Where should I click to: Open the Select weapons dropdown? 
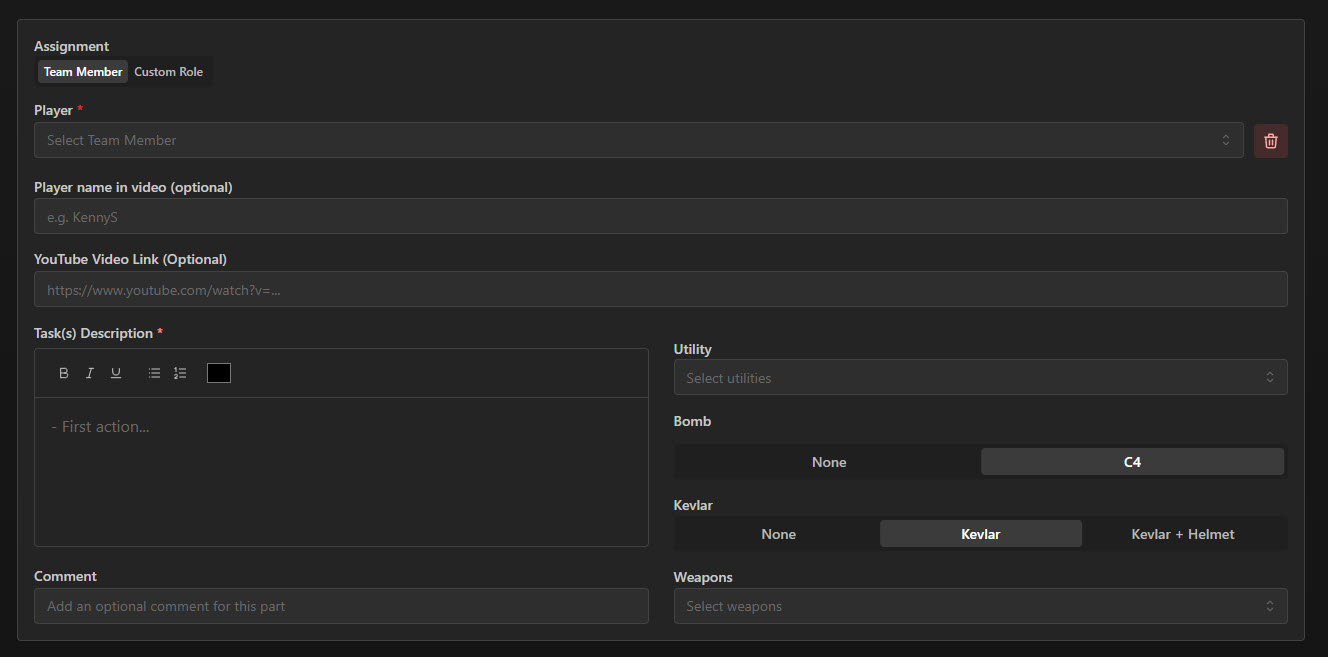point(980,605)
